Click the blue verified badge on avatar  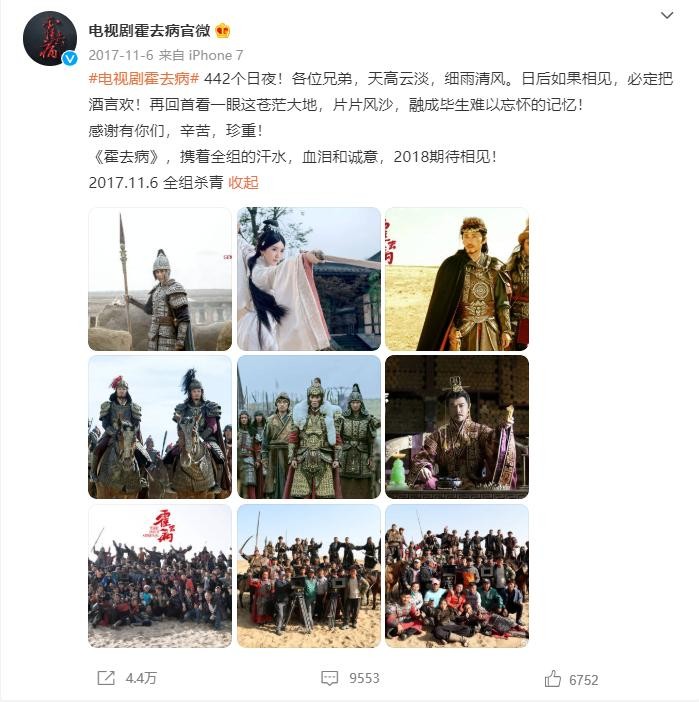pyautogui.click(x=69, y=58)
